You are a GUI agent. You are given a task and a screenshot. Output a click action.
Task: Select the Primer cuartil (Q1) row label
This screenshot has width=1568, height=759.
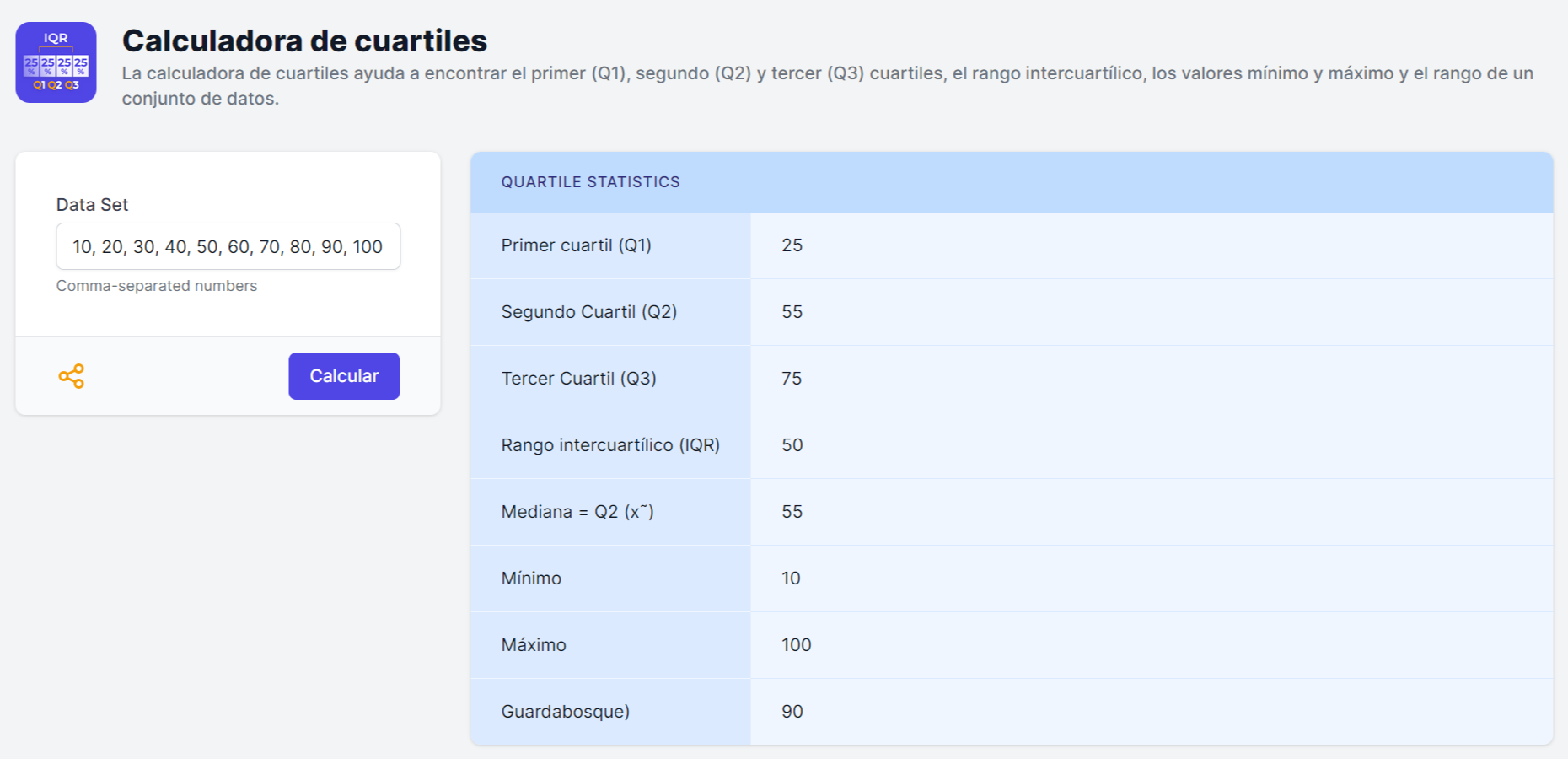[x=576, y=245]
